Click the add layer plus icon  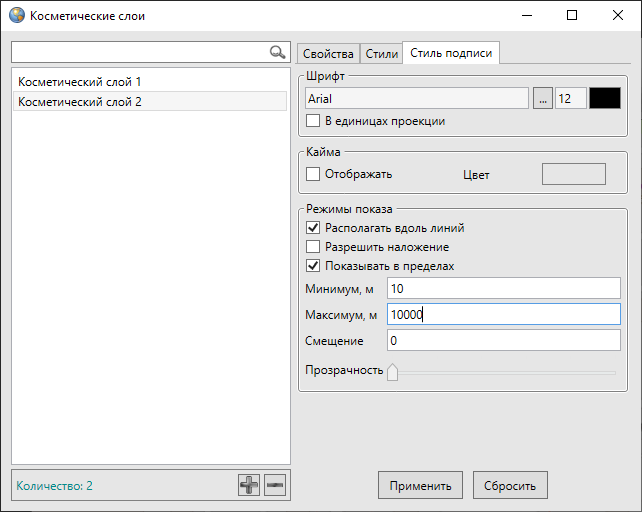tap(248, 486)
